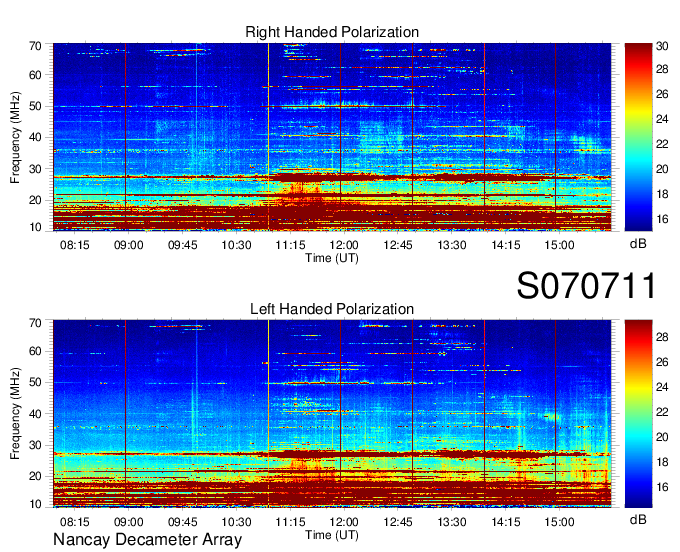This screenshot has height=552, width=680.
Task: Click the 10 MHz tick label on the bottom plot
Action: tap(35, 504)
